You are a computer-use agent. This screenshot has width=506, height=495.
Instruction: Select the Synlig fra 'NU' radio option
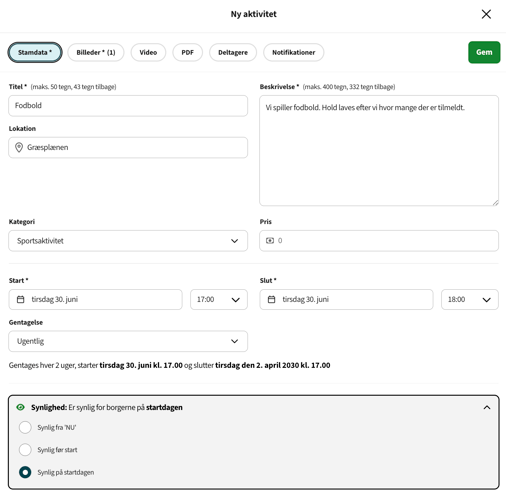pos(25,427)
